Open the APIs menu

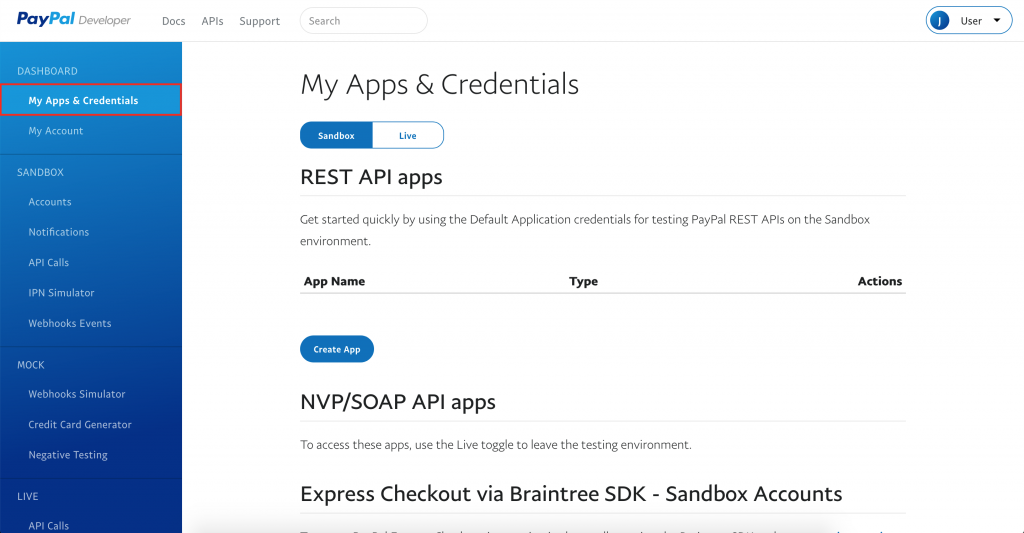pos(212,21)
